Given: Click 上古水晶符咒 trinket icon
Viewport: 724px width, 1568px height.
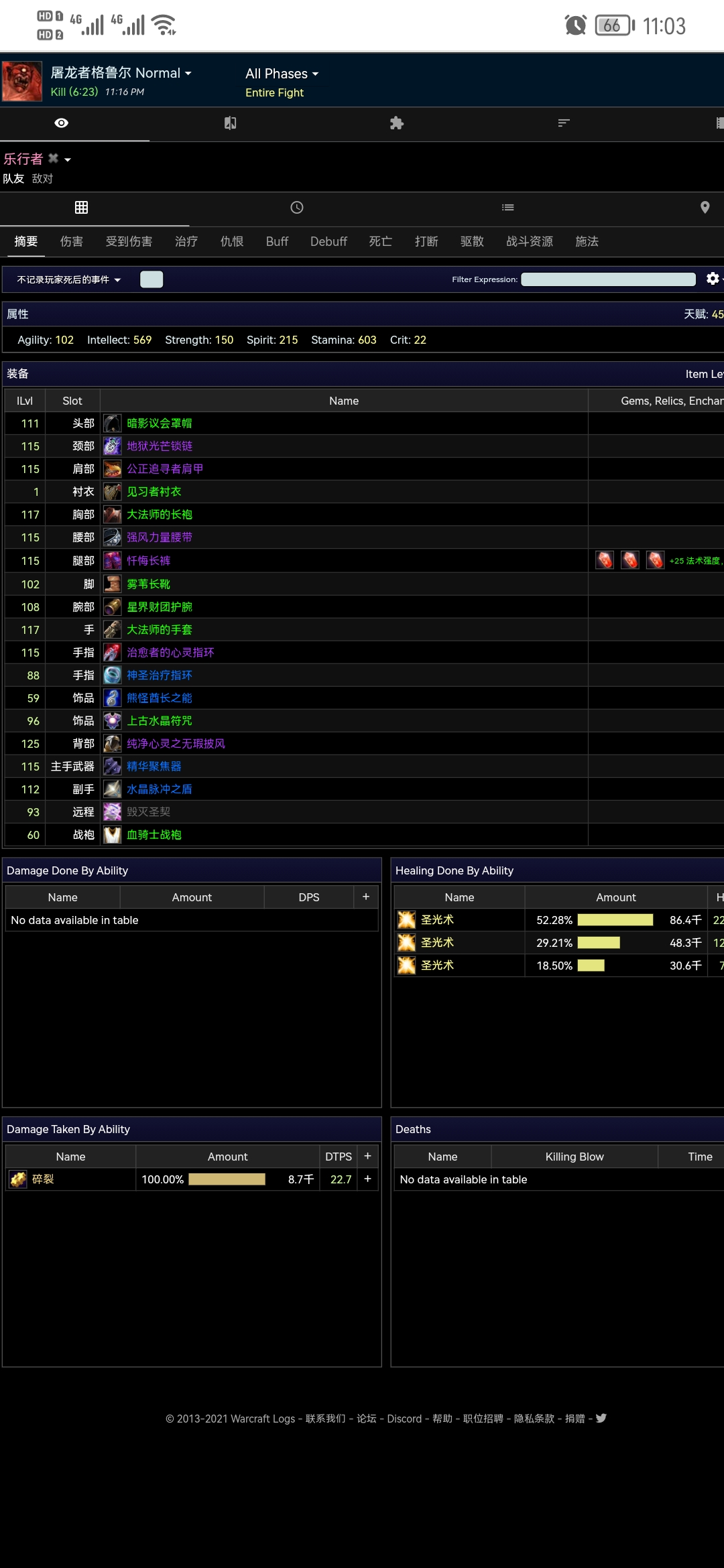Looking at the screenshot, I should (112, 721).
